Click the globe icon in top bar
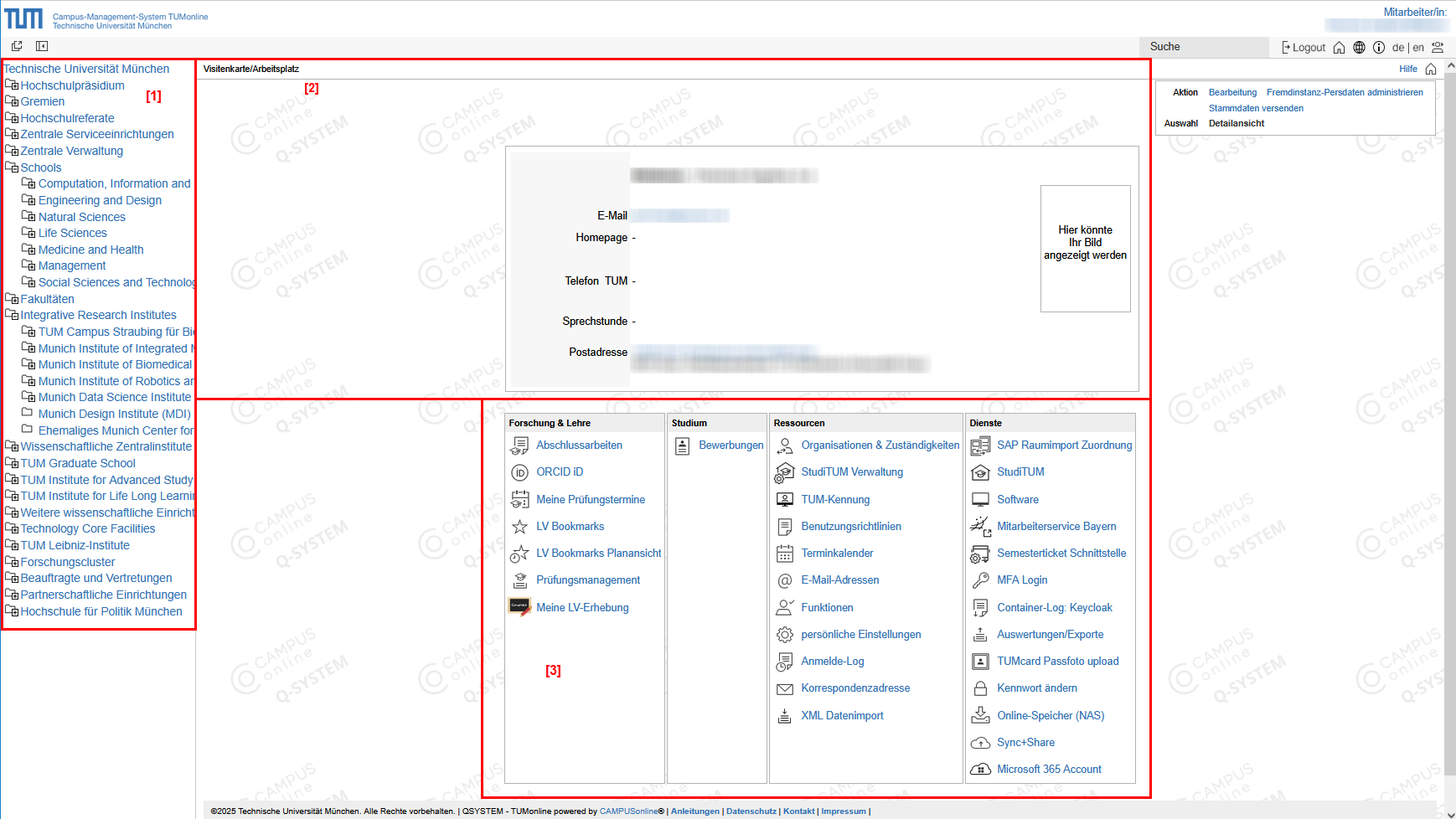 tap(1359, 48)
